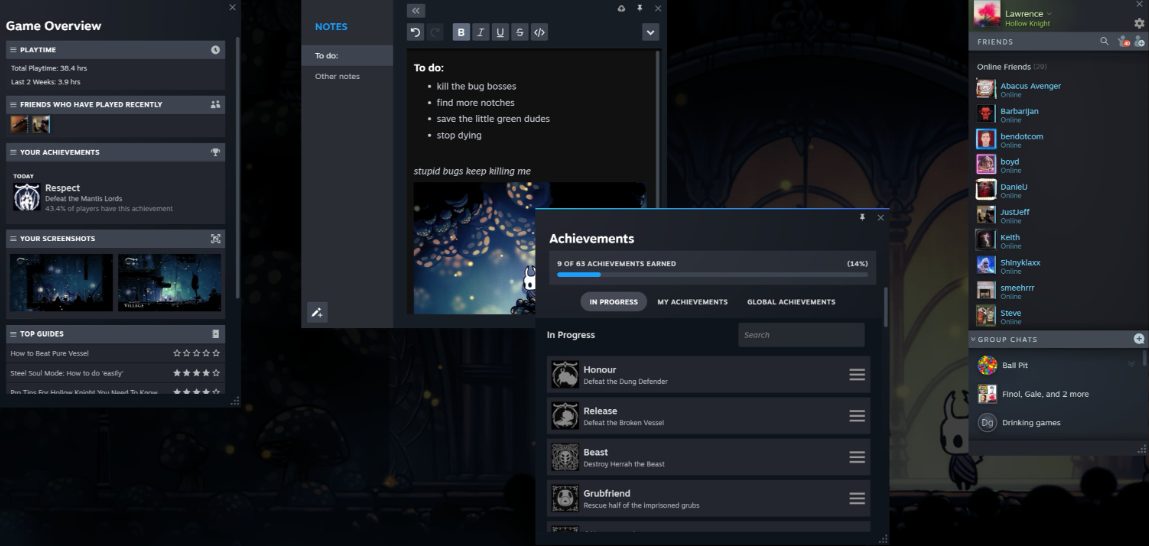Click the add a friend icon

click(1139, 42)
